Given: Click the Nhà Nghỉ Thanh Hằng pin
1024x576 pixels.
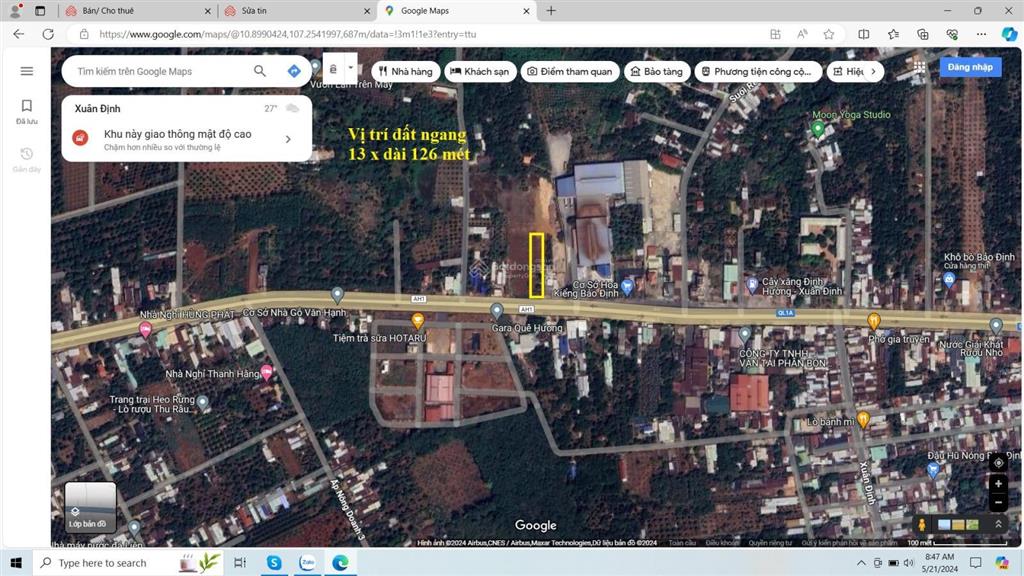Looking at the screenshot, I should pyautogui.click(x=266, y=372).
